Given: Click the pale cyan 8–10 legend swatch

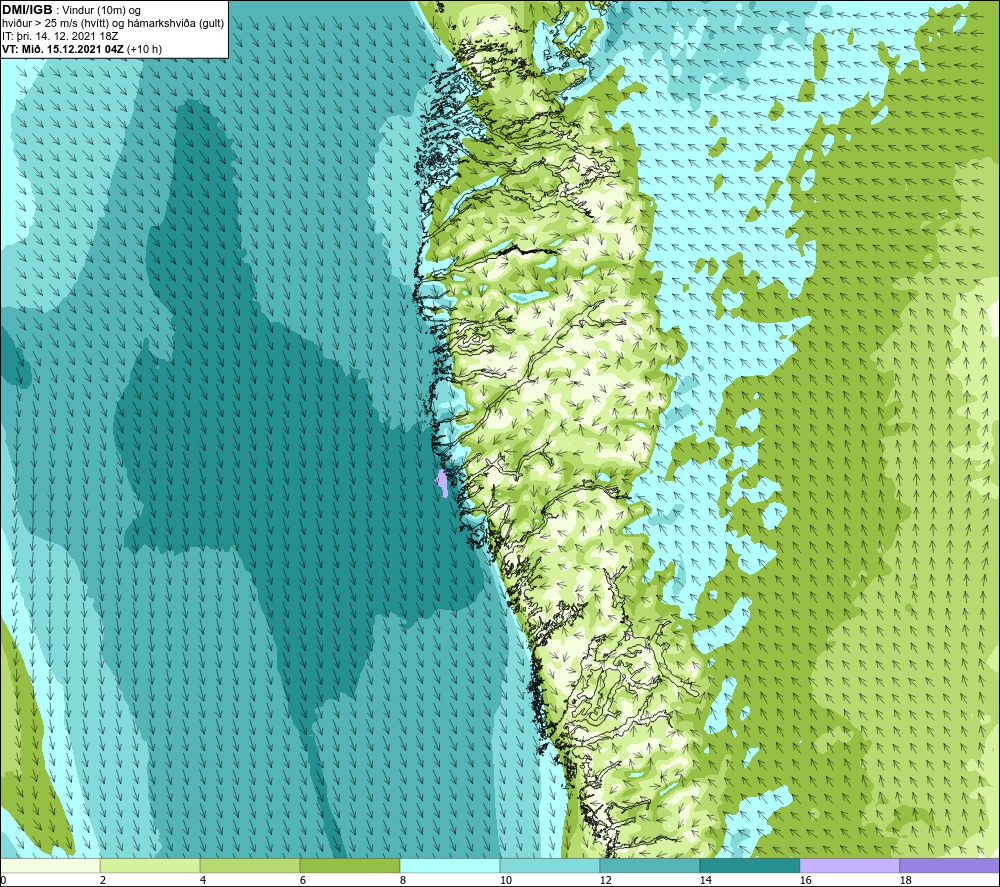Looking at the screenshot, I should coord(450,865).
